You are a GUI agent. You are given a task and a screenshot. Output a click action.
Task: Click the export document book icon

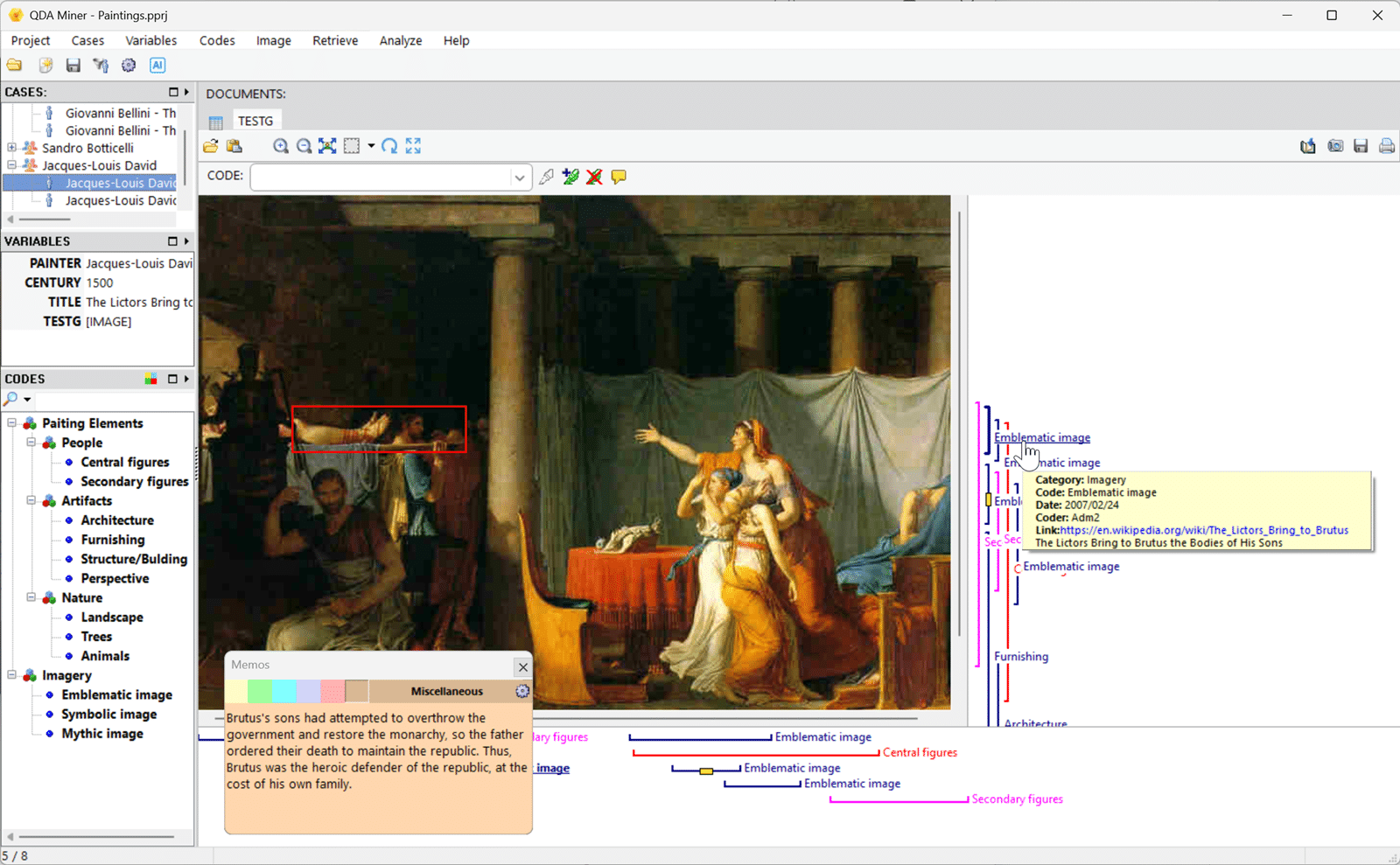point(1308,146)
